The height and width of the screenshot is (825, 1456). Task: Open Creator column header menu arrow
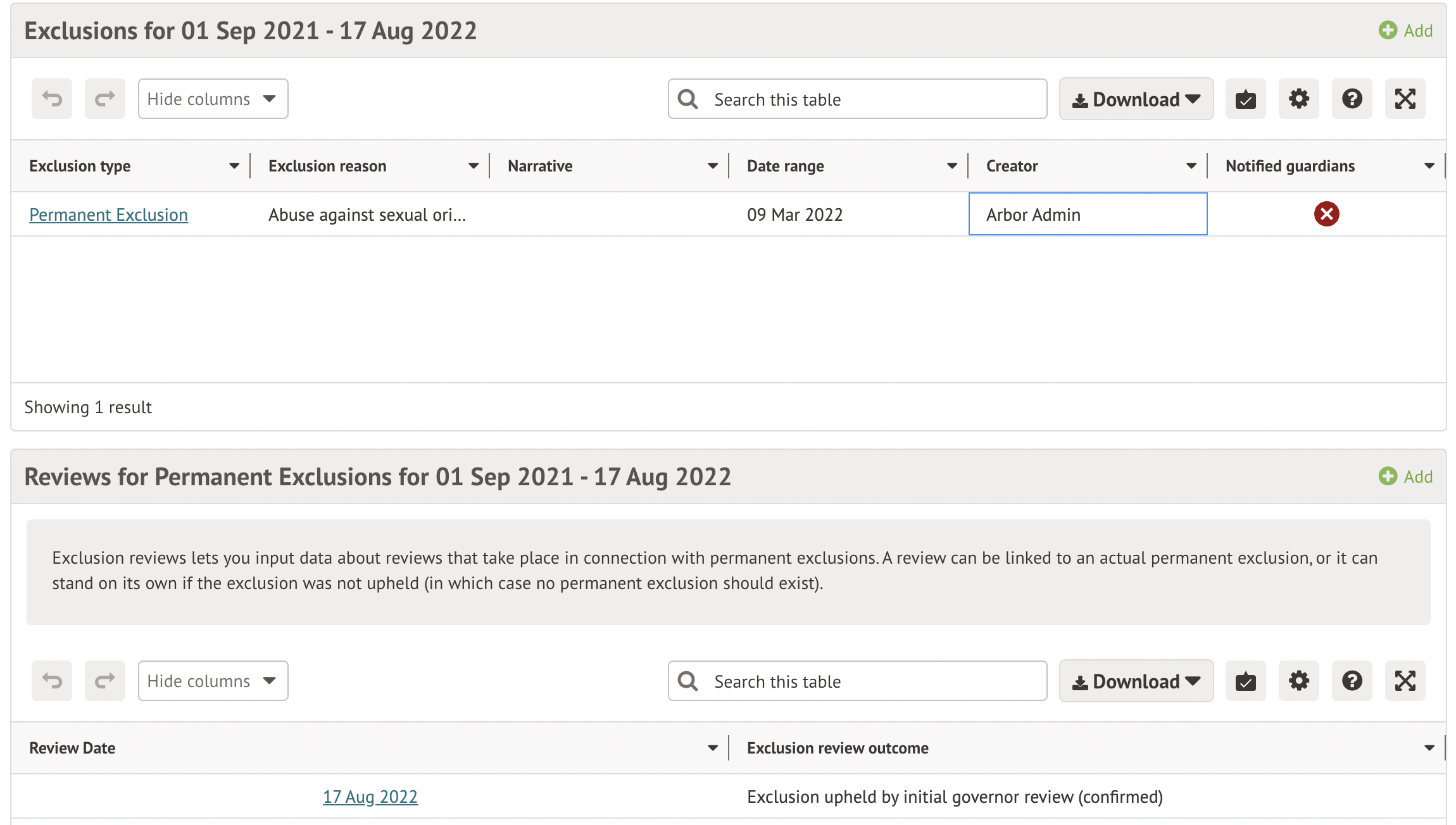pyautogui.click(x=1191, y=166)
